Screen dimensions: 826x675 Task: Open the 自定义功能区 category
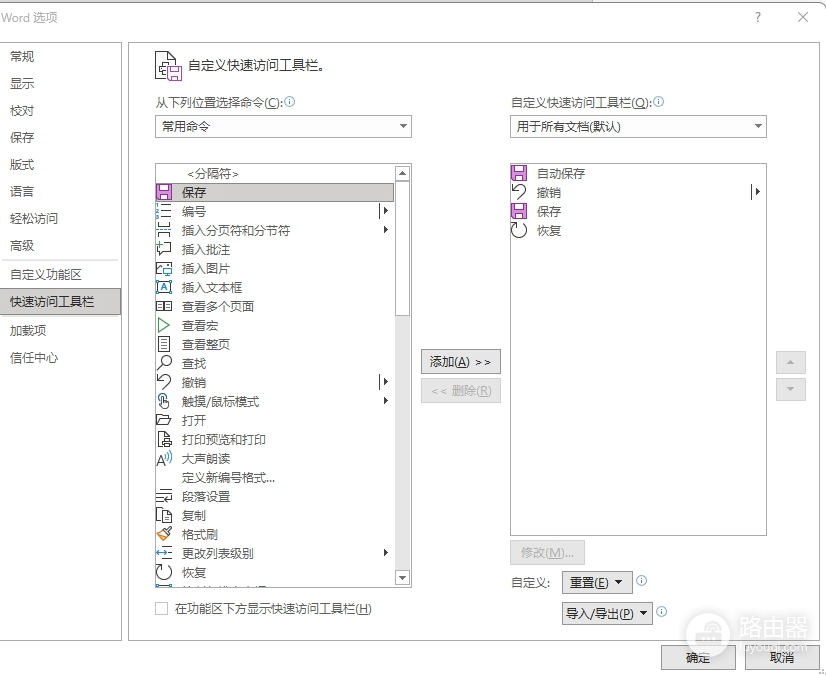46,275
